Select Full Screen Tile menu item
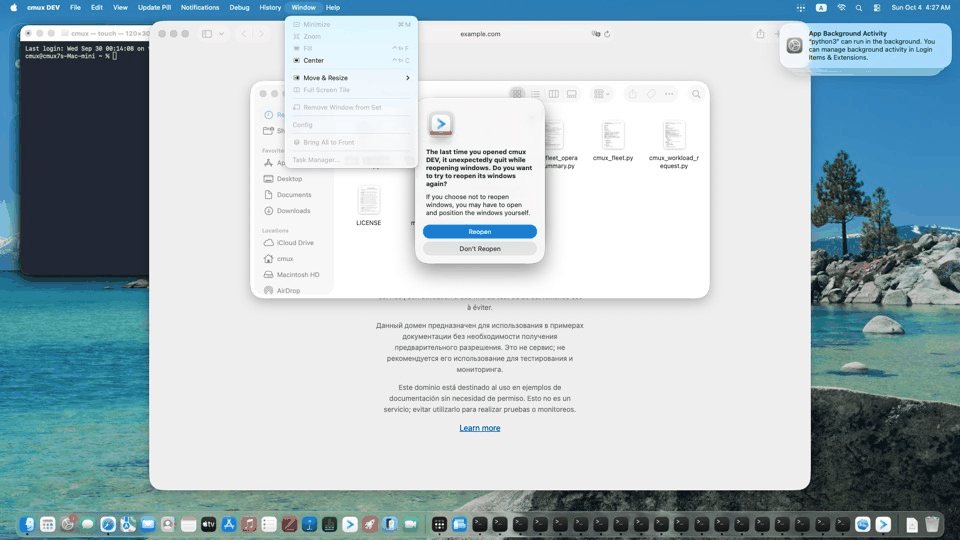 pyautogui.click(x=351, y=90)
